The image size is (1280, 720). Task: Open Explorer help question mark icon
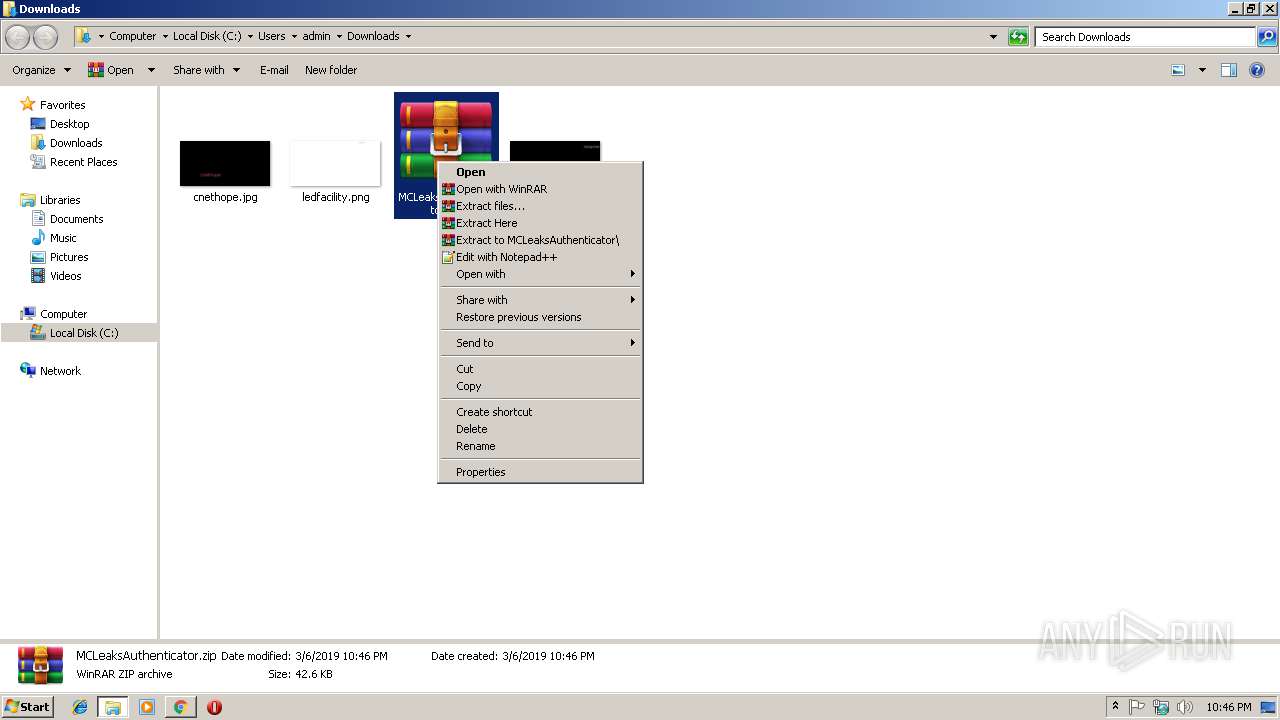click(1257, 70)
